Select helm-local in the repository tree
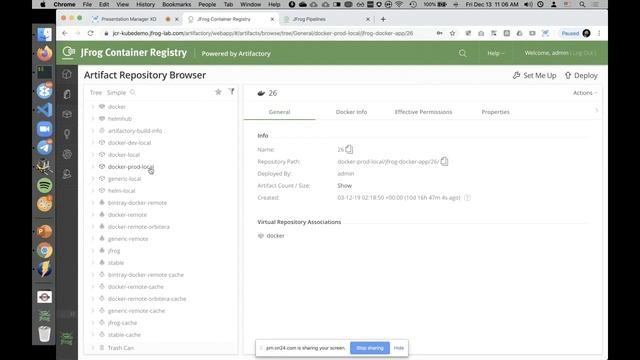The height and width of the screenshot is (360, 640). pyautogui.click(x=122, y=191)
